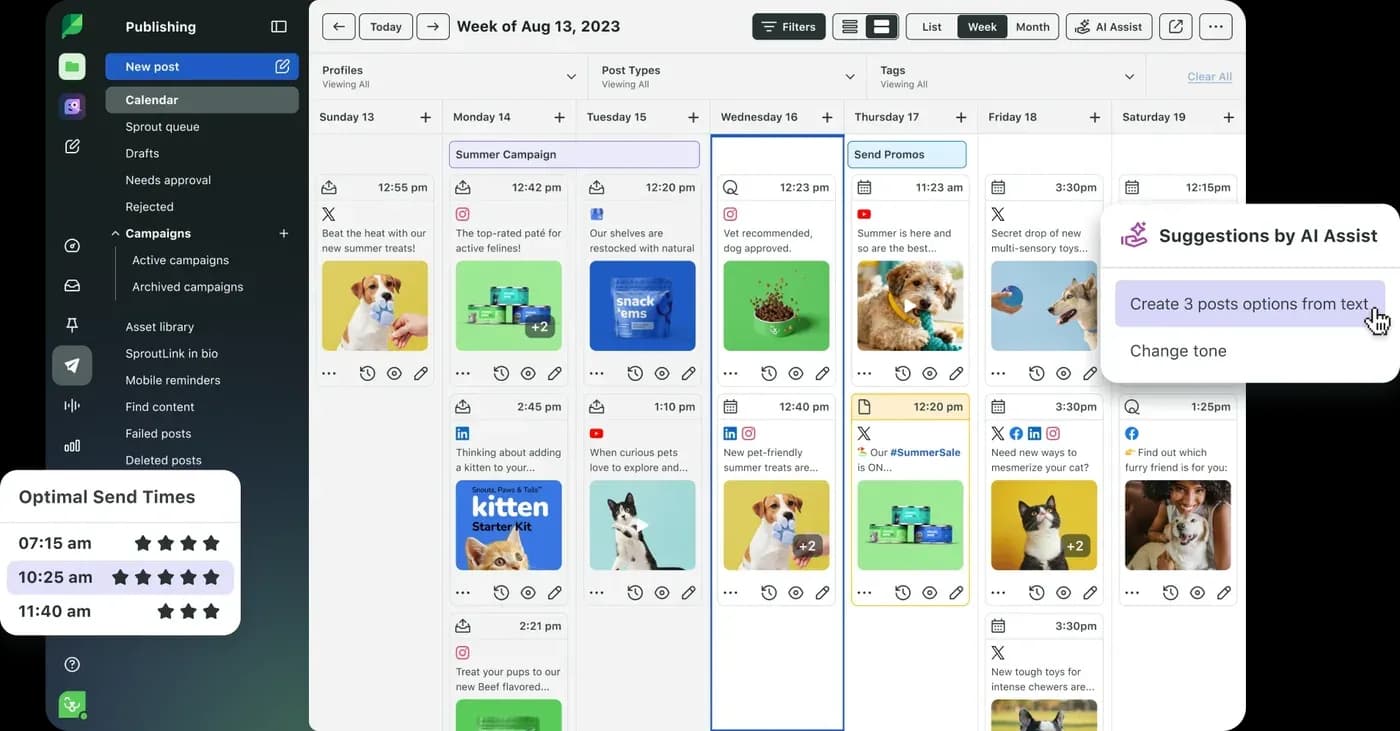Preview Tuesday 12:20 pm post eye icon
The image size is (1400, 731).
point(662,373)
